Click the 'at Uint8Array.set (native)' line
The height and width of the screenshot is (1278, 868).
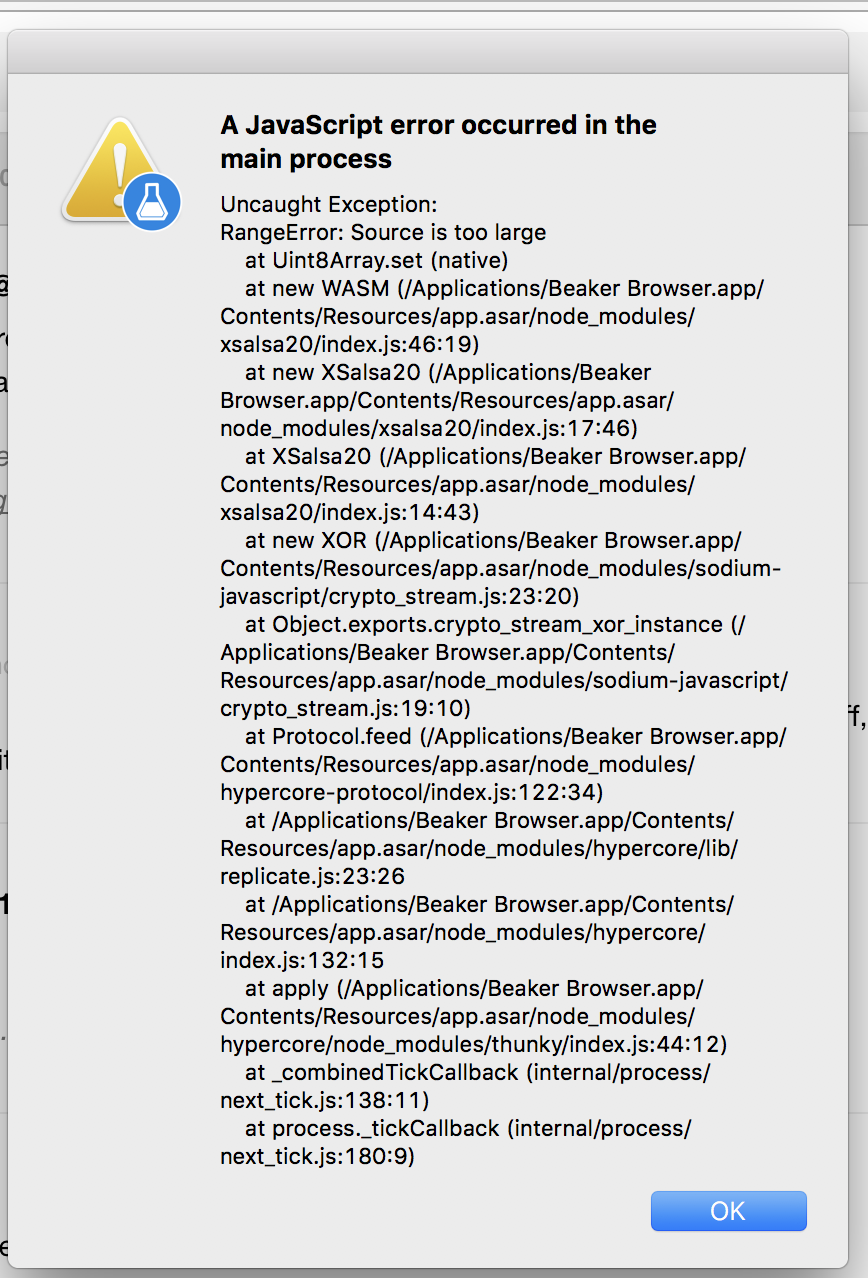(377, 260)
